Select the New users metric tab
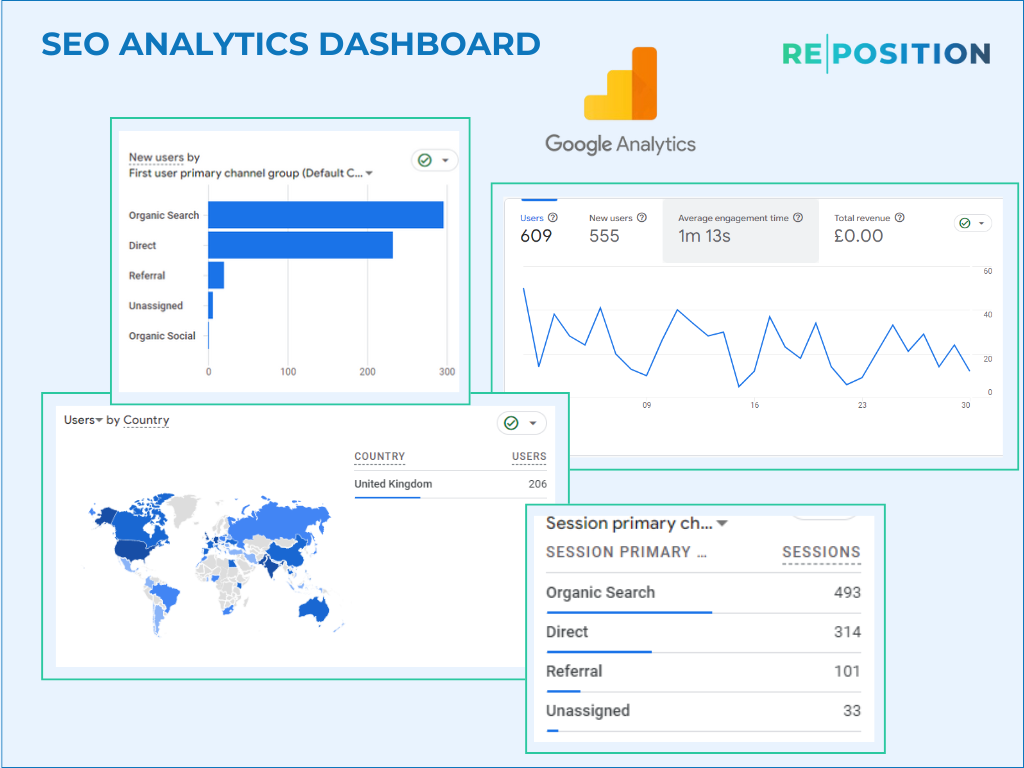 617,228
